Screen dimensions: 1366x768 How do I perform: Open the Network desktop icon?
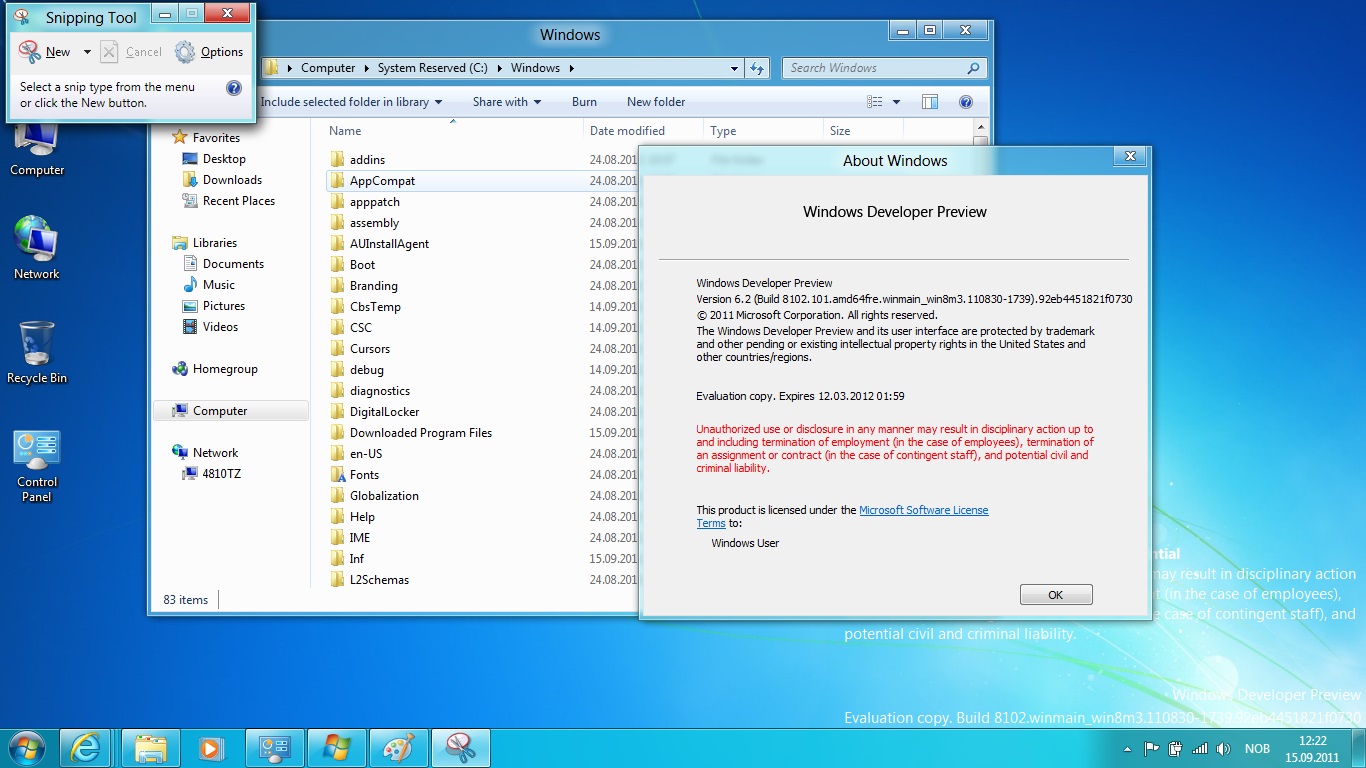coord(37,248)
